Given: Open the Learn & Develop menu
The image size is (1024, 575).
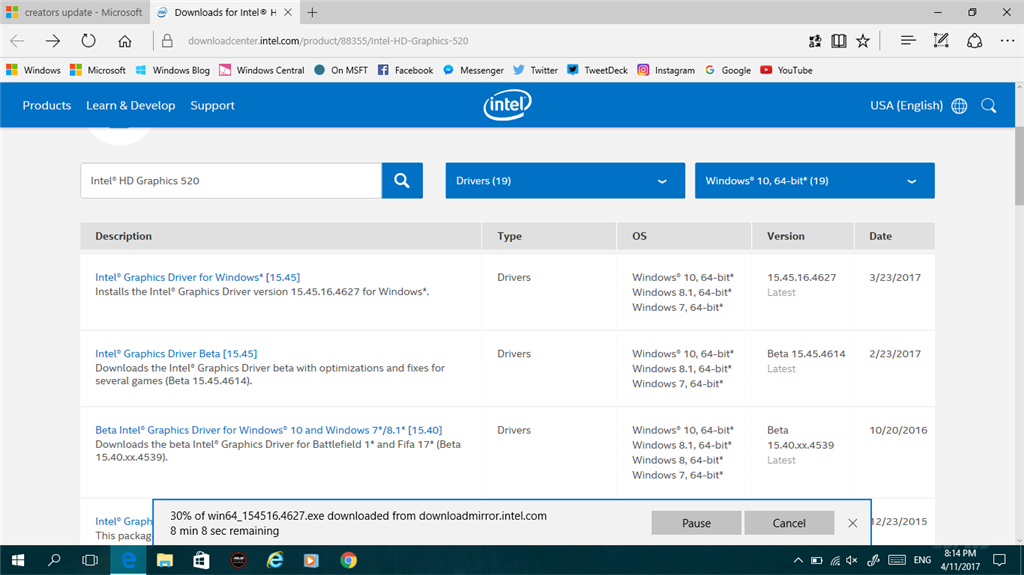Looking at the screenshot, I should coord(131,105).
